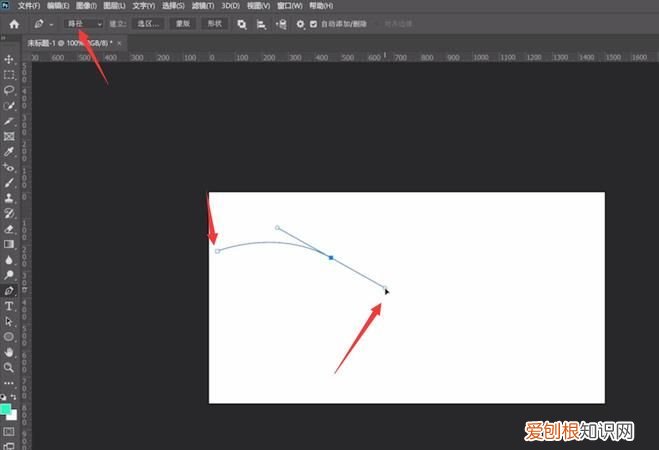Image resolution: width=659 pixels, height=450 pixels.
Task: Open the gear settings dropdown in options bar
Action: (x=300, y=23)
